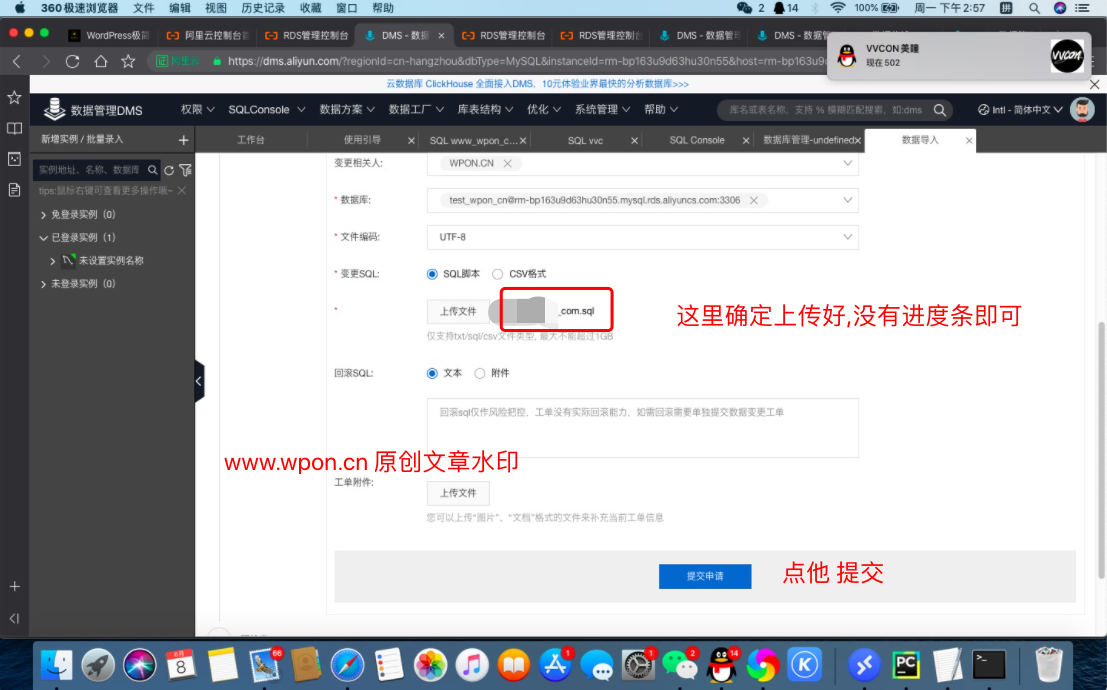Click the top database name search box

point(825,110)
